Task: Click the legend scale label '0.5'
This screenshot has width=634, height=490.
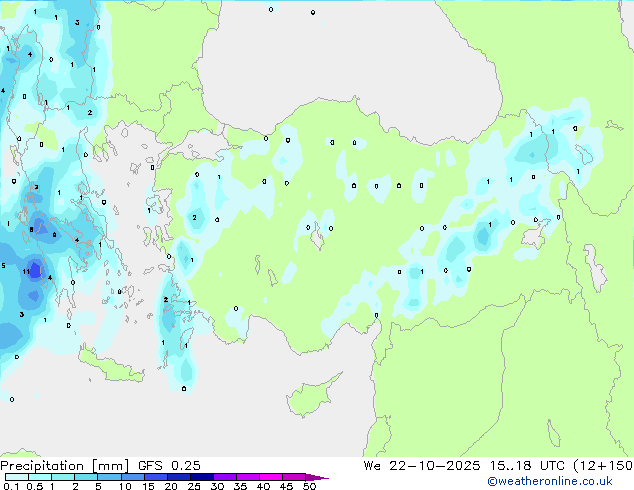Action: tap(35, 486)
